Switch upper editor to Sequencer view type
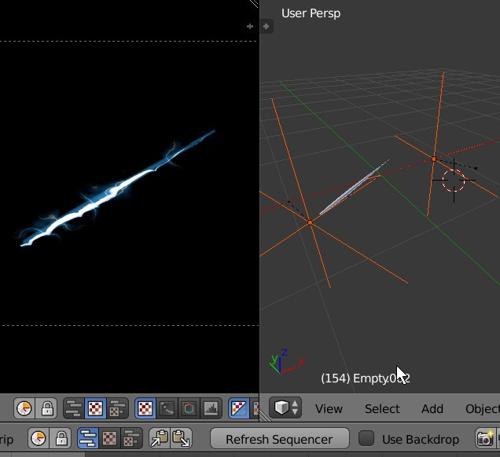 [74, 408]
